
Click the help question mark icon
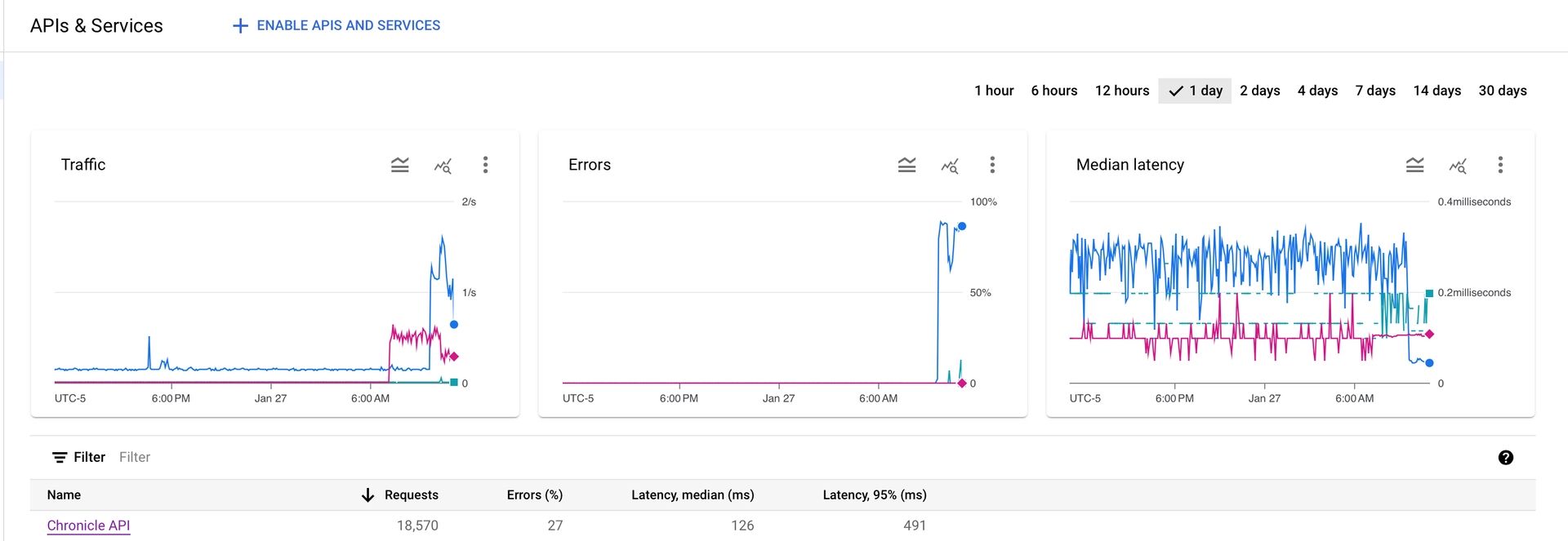pyautogui.click(x=1506, y=458)
